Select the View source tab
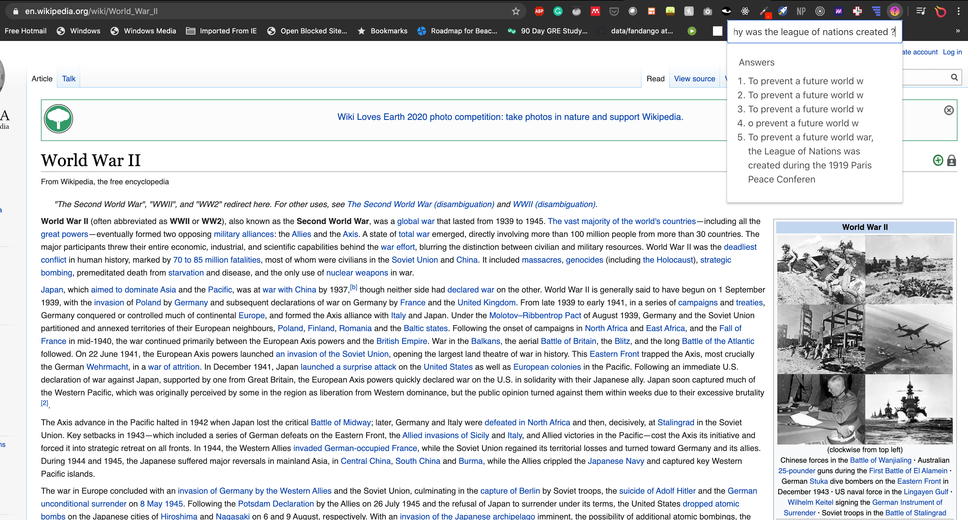Viewport: 968px width, 520px height. pyautogui.click(x=695, y=79)
